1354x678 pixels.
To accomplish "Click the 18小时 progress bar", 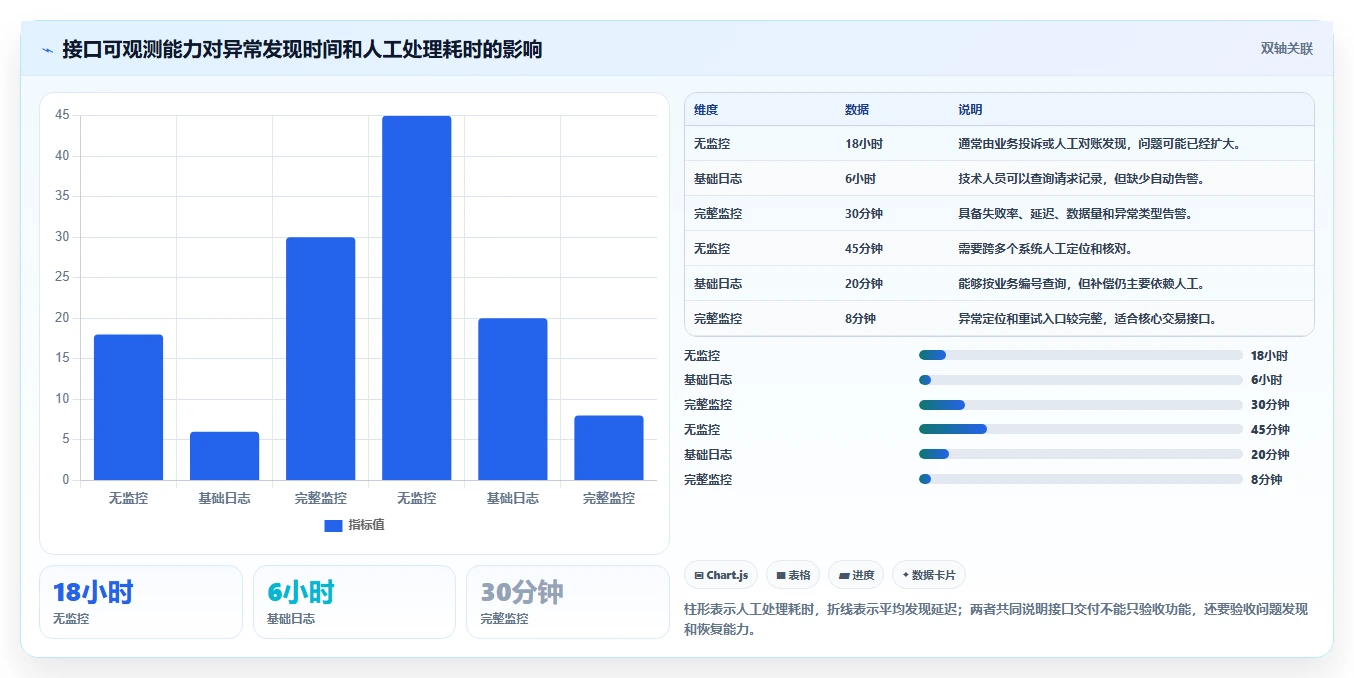I will (1080, 355).
